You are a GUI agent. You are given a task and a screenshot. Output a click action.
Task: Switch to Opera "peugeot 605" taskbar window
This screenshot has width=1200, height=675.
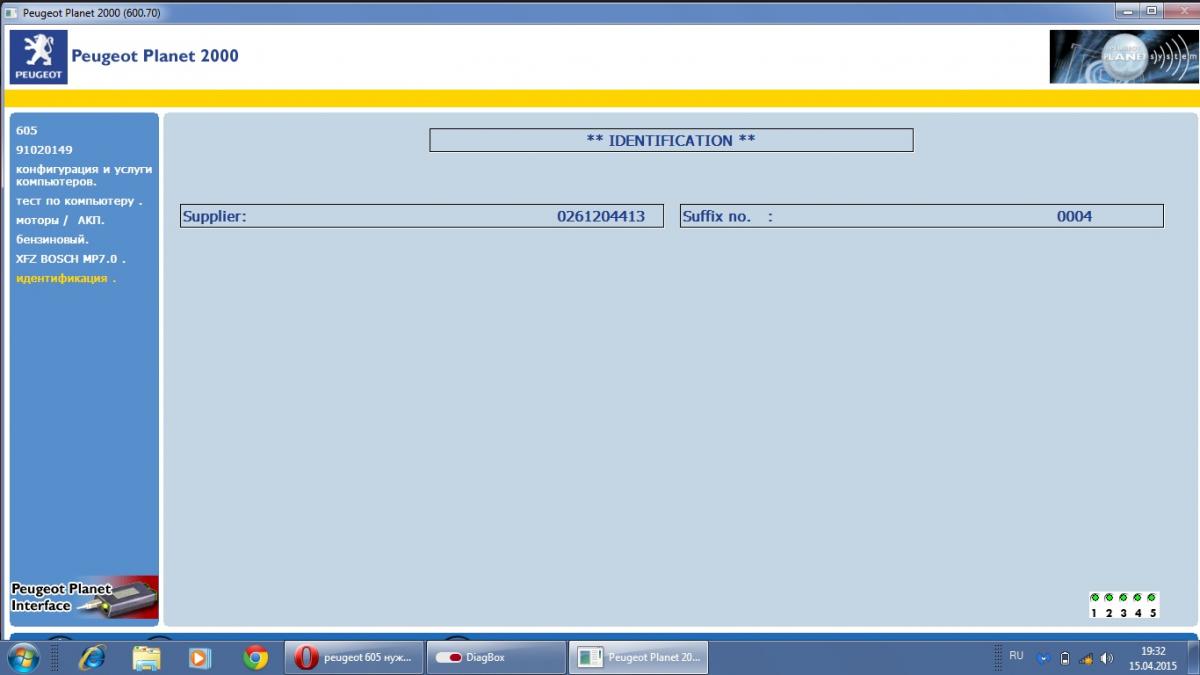tap(354, 657)
